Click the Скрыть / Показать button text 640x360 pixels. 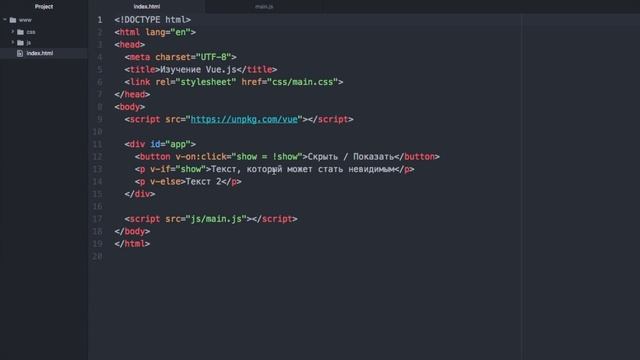click(351, 157)
